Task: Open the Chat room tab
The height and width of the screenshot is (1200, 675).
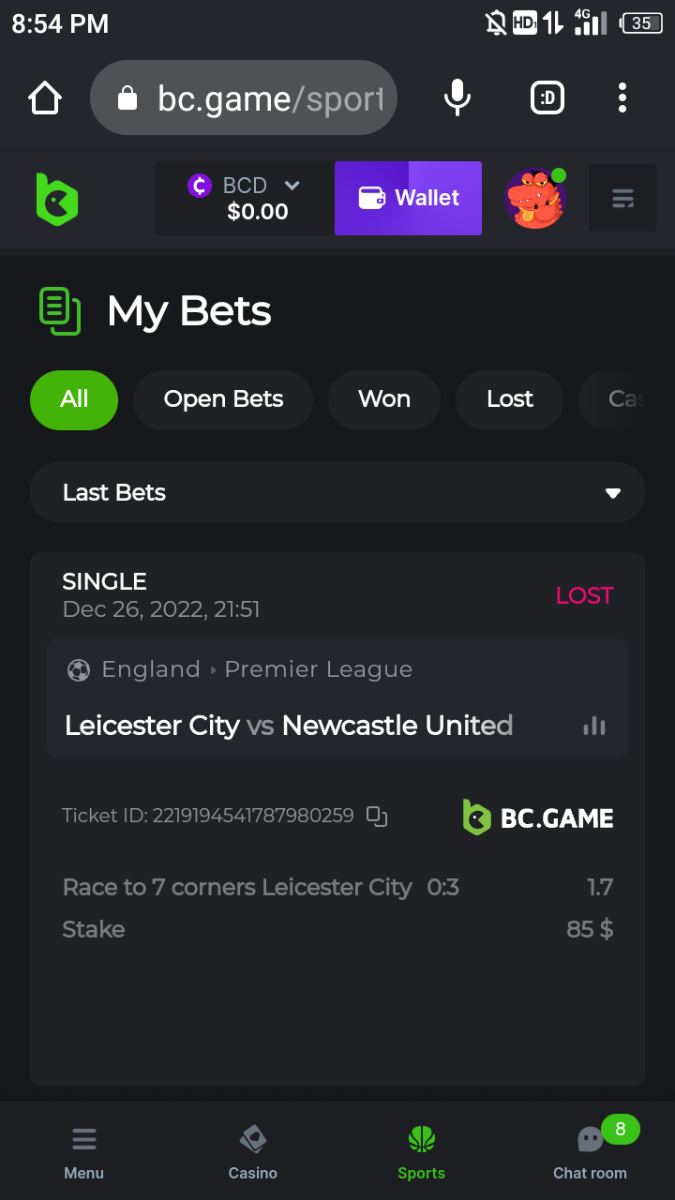Action: [590, 1152]
